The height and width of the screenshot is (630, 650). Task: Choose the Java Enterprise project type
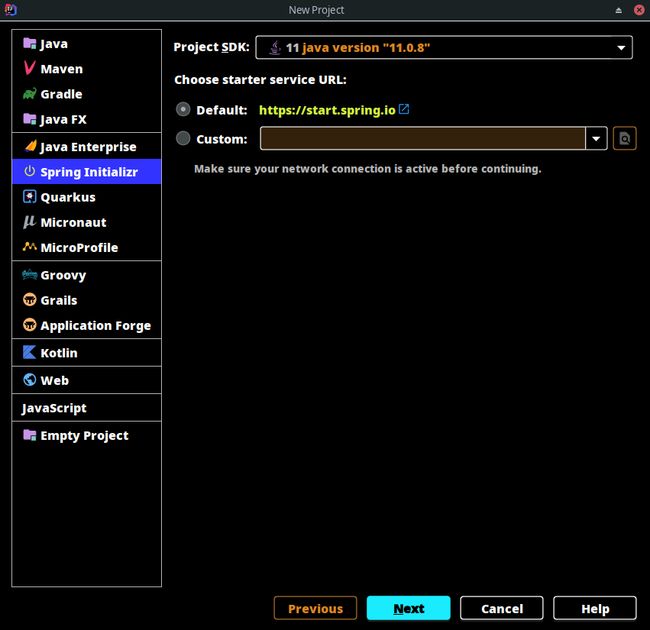click(x=87, y=146)
